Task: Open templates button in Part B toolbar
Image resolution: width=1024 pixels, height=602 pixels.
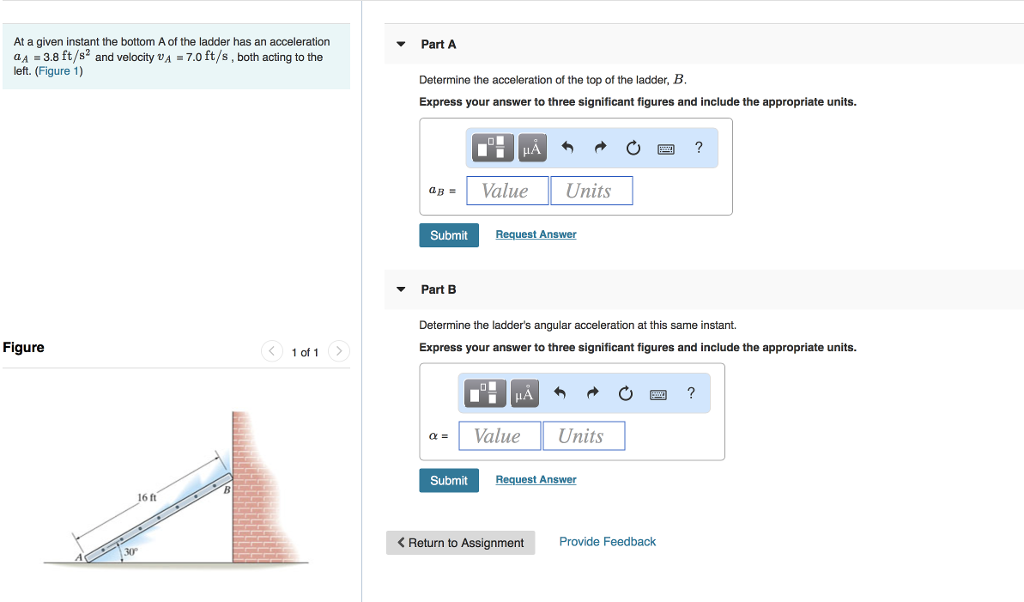Action: coord(485,394)
